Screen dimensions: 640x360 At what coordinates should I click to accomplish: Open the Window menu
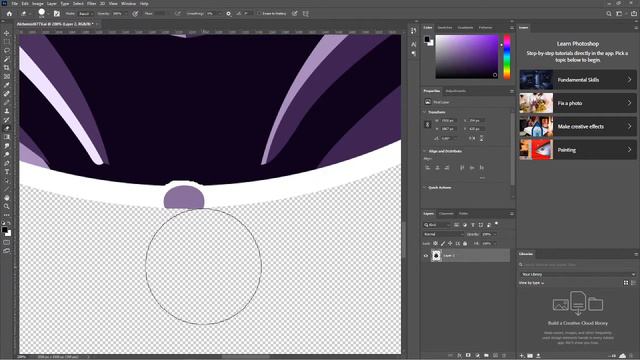pyautogui.click(x=128, y=3)
